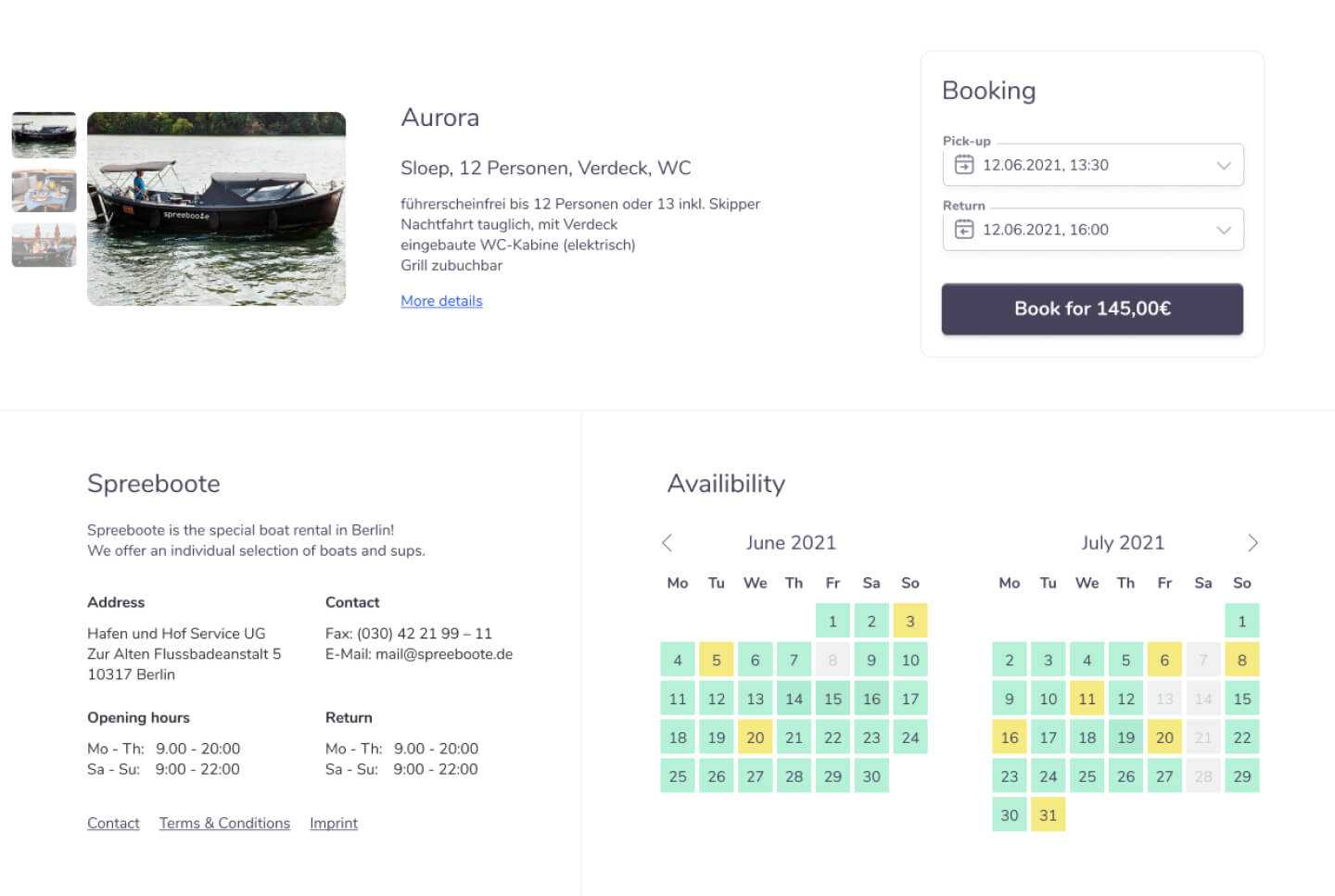Select the first boat thumbnail

coord(44,134)
